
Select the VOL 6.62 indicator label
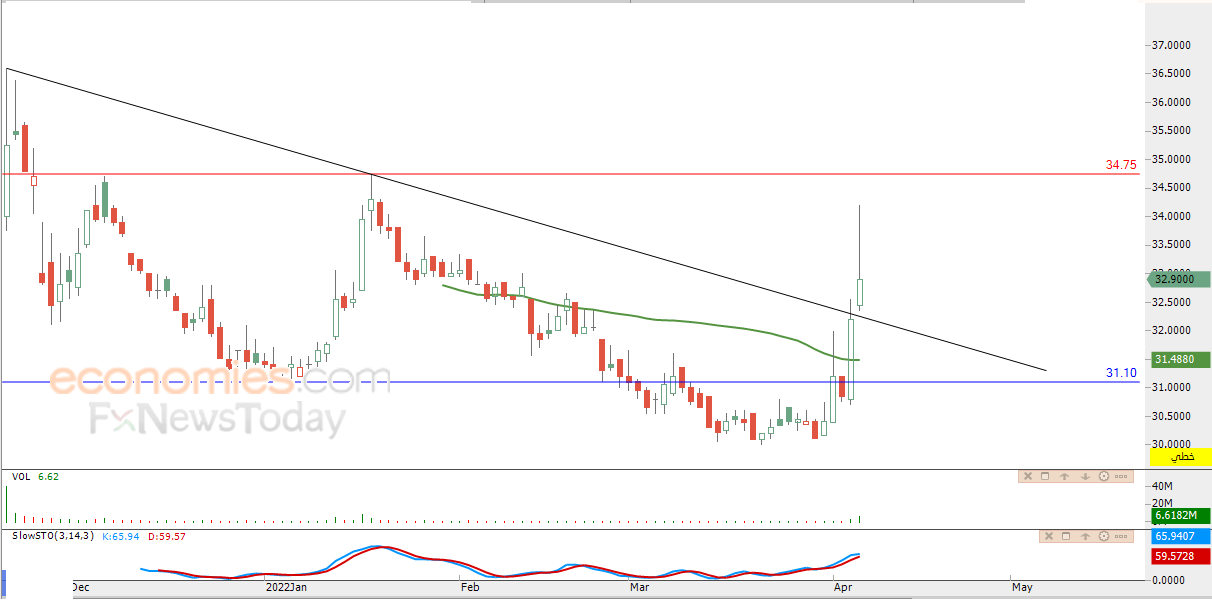35,477
